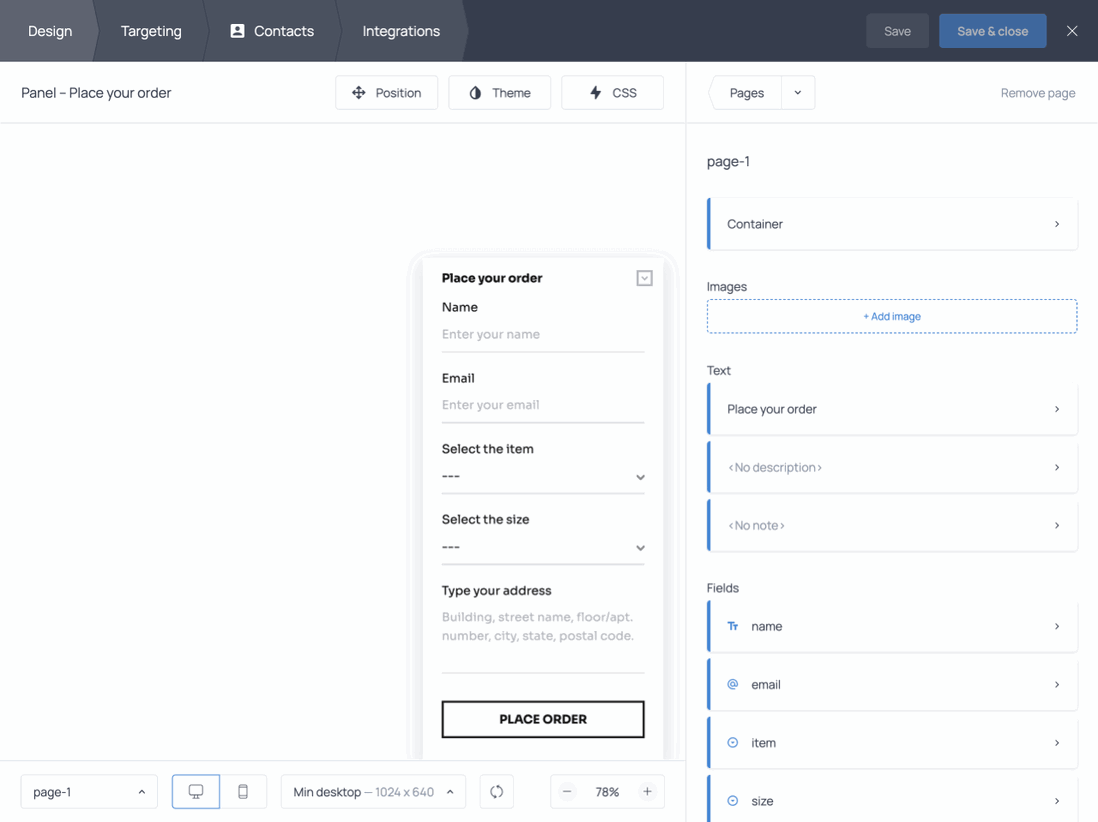Go to the Targeting tab

pyautogui.click(x=151, y=31)
